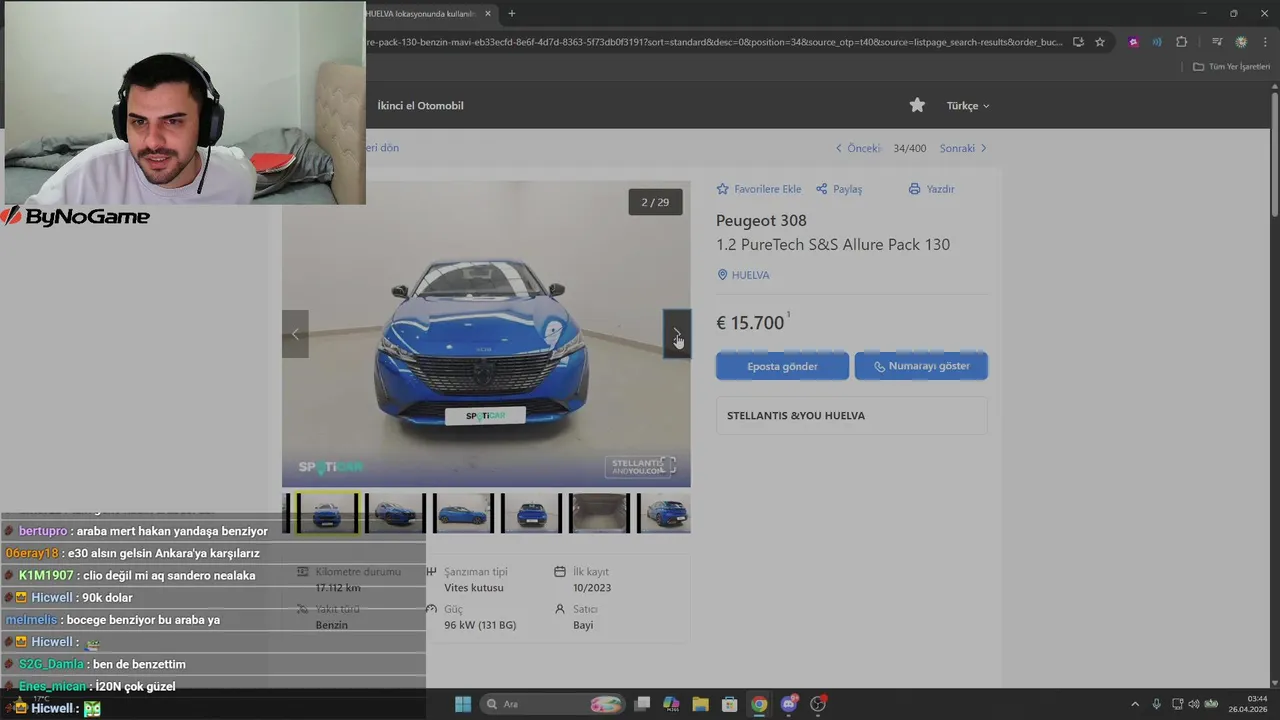Click the favorites star in the site header
This screenshot has width=1280, height=720.
click(917, 105)
